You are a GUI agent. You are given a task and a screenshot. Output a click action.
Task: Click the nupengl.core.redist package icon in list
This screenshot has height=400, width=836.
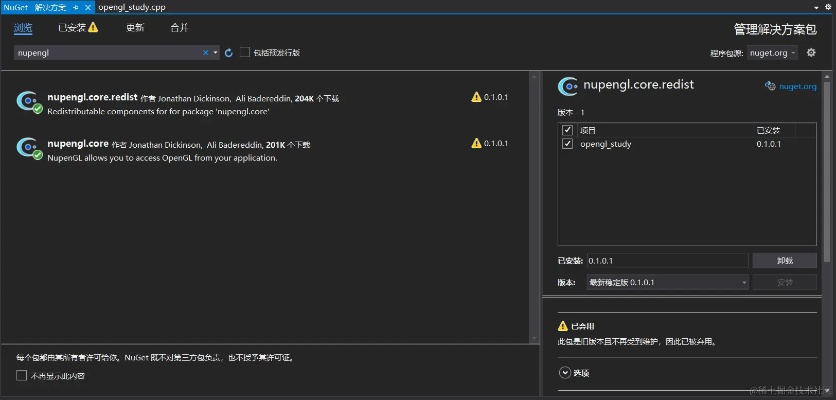tap(29, 101)
